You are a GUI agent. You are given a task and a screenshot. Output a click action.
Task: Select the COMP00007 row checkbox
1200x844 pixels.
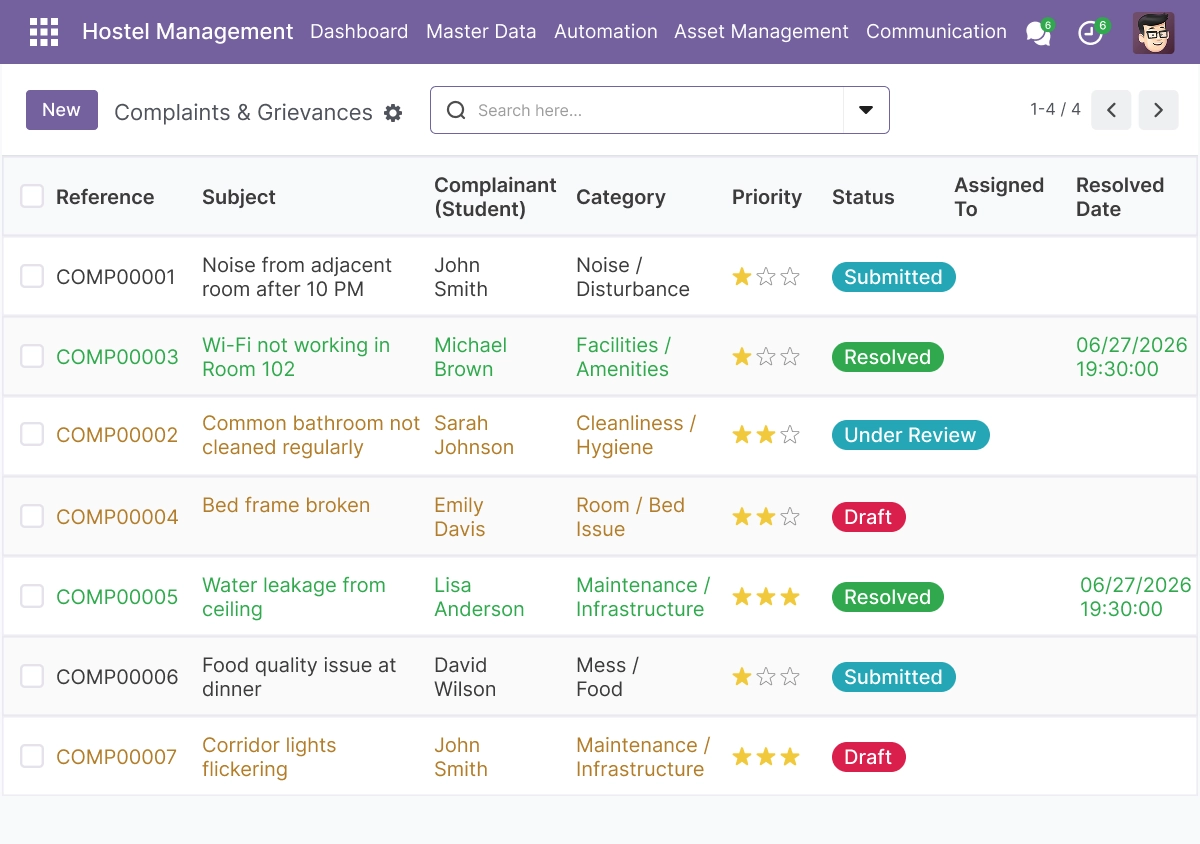32,756
